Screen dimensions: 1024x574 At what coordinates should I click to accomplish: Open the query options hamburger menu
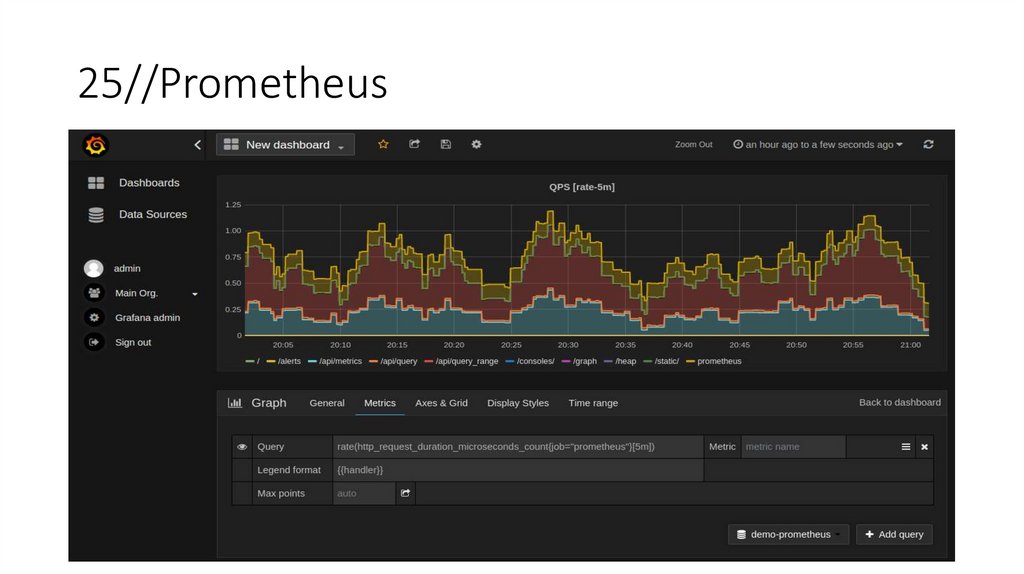[906, 447]
